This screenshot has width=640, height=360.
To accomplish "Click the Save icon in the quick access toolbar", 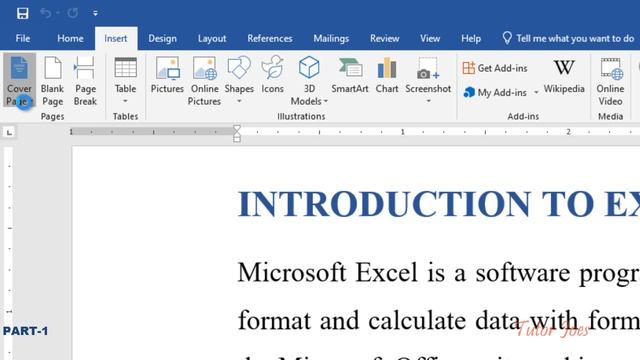I will click(22, 13).
